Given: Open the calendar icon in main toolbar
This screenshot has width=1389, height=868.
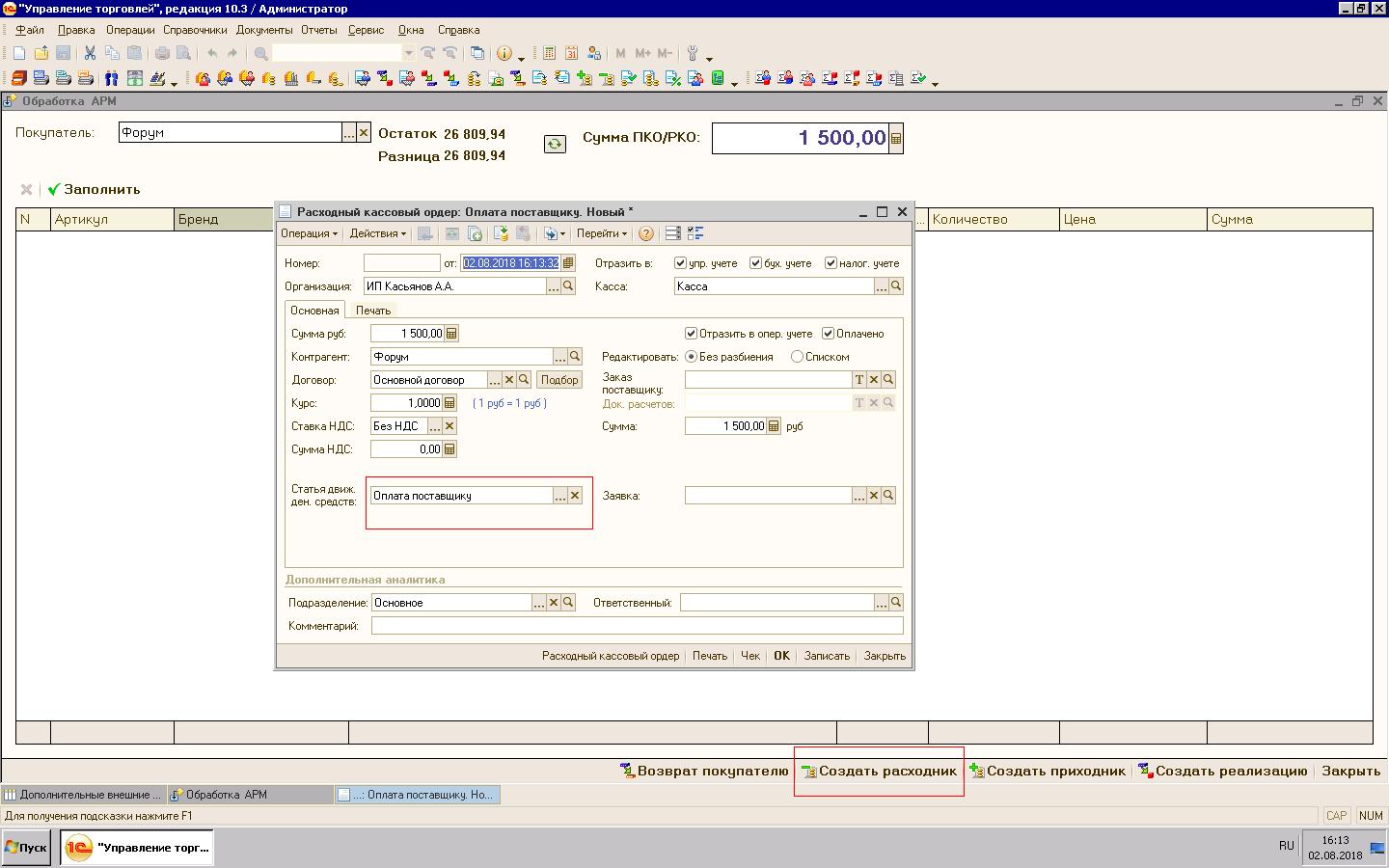Looking at the screenshot, I should click(x=571, y=54).
